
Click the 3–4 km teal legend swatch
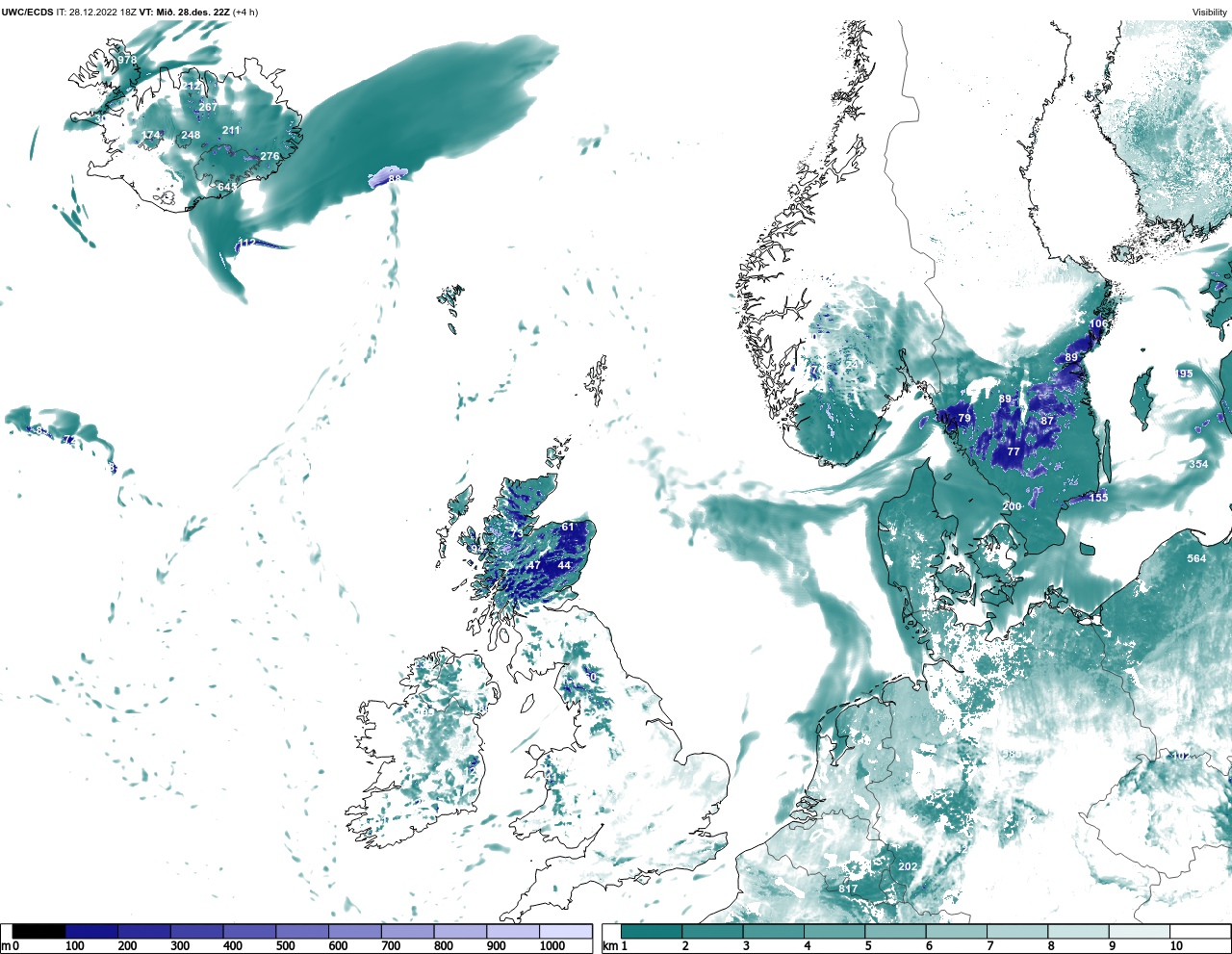pyautogui.click(x=774, y=931)
